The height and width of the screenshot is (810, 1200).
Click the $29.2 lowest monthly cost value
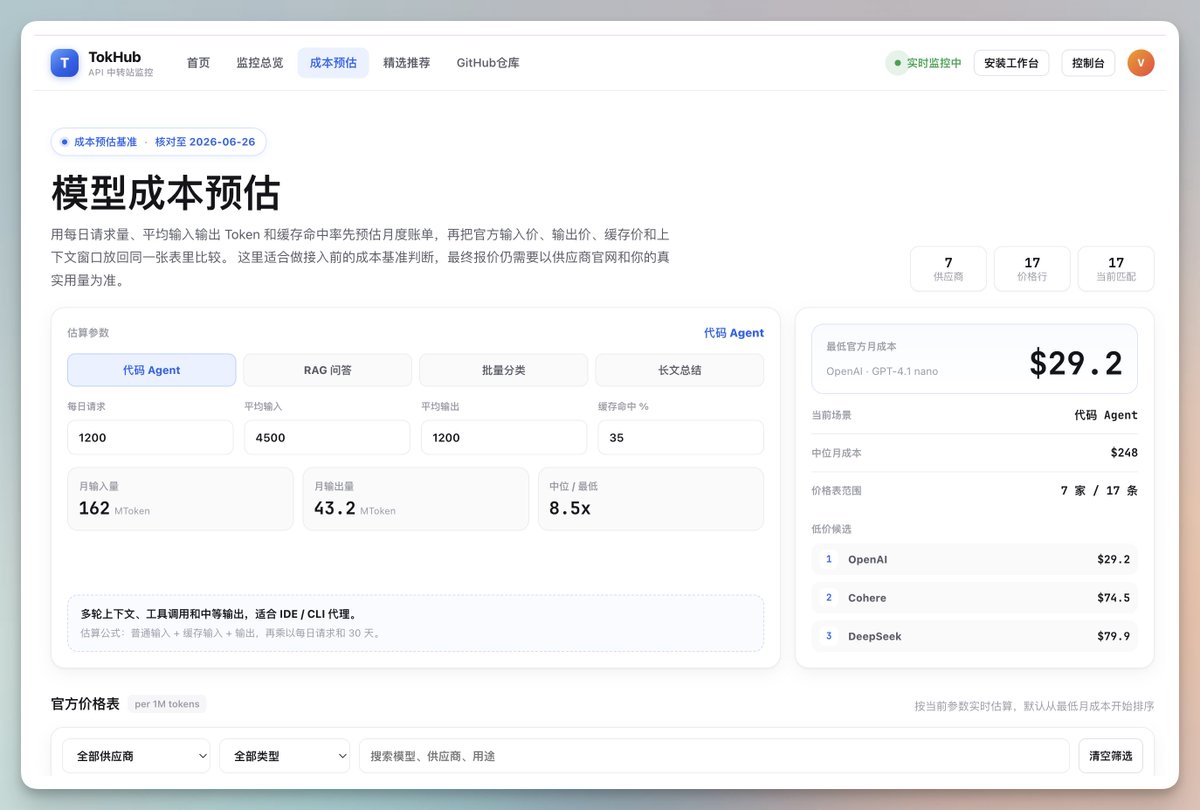click(x=1075, y=363)
